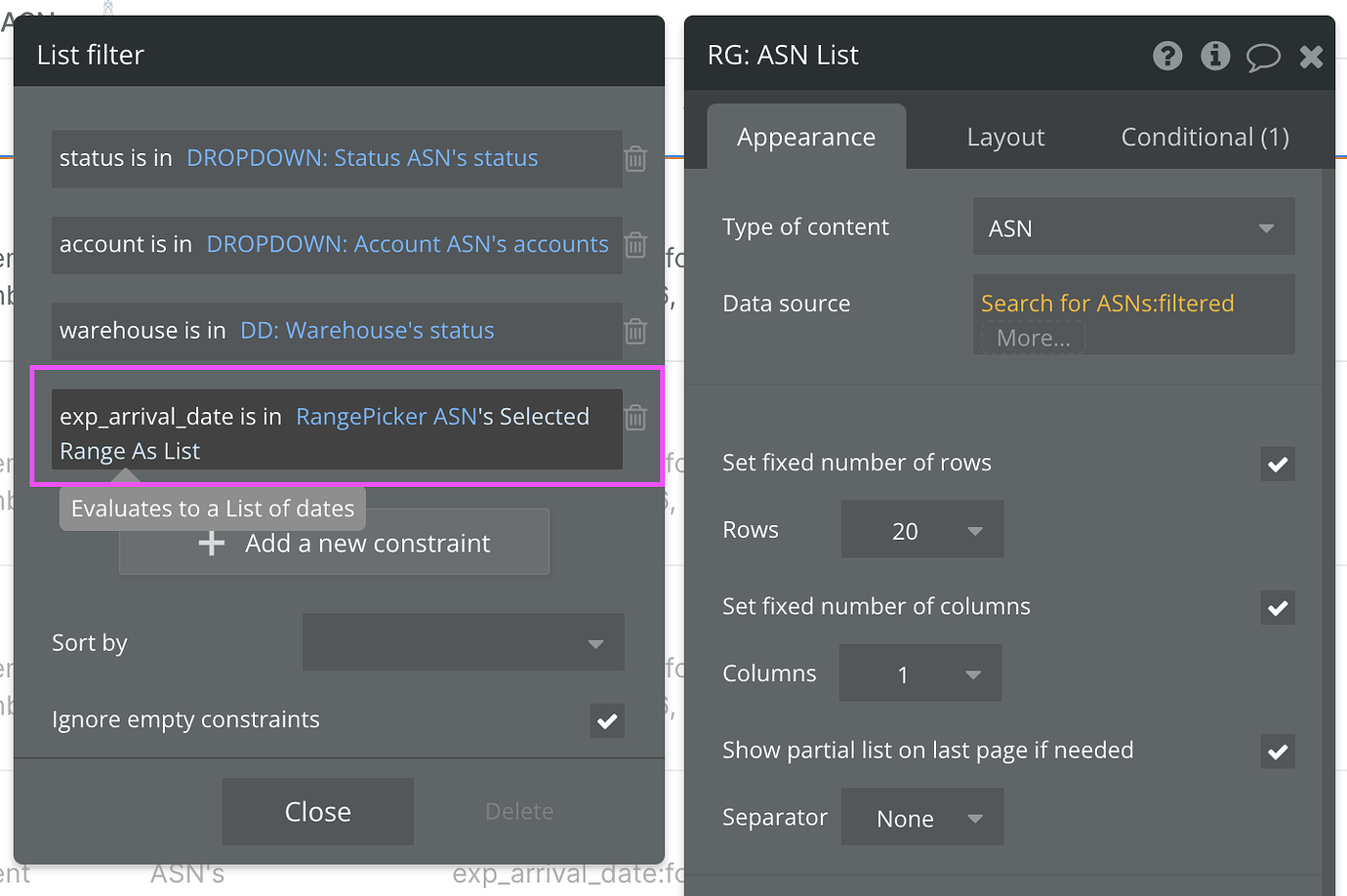Click the plus icon to add a new constraint
The height and width of the screenshot is (896, 1347).
212,543
